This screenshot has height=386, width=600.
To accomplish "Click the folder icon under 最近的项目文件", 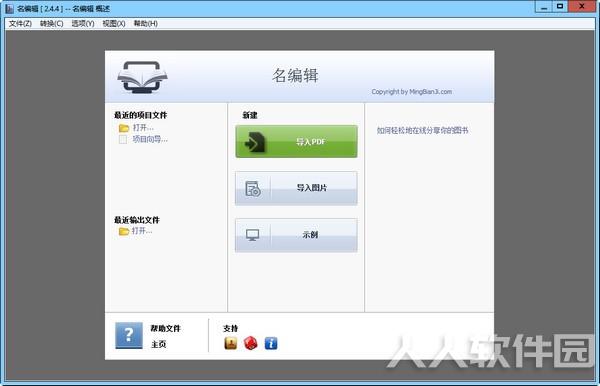I will 124,128.
